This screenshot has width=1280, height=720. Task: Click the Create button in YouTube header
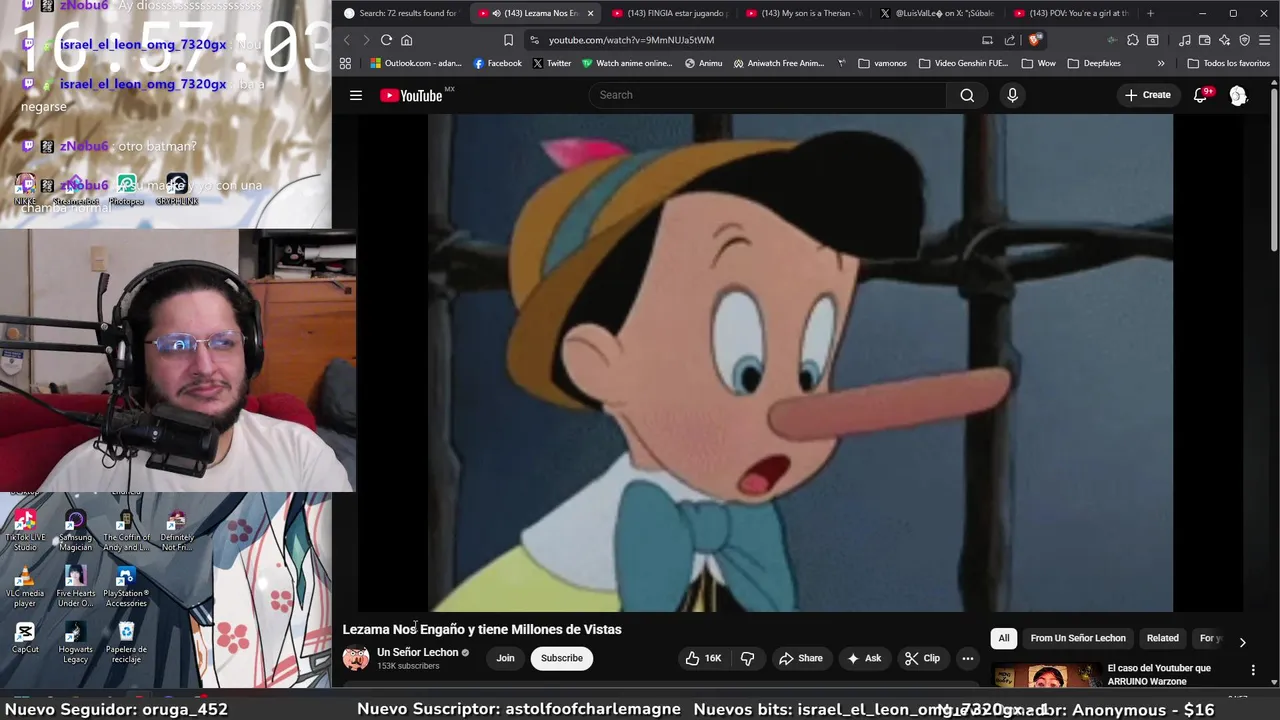(1147, 95)
